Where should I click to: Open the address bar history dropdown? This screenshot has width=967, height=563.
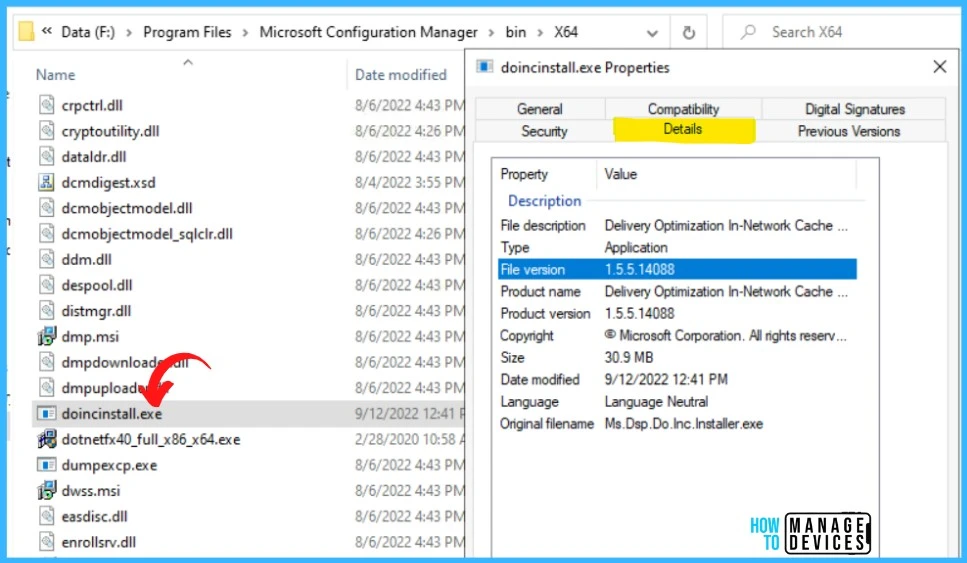pyautogui.click(x=652, y=33)
